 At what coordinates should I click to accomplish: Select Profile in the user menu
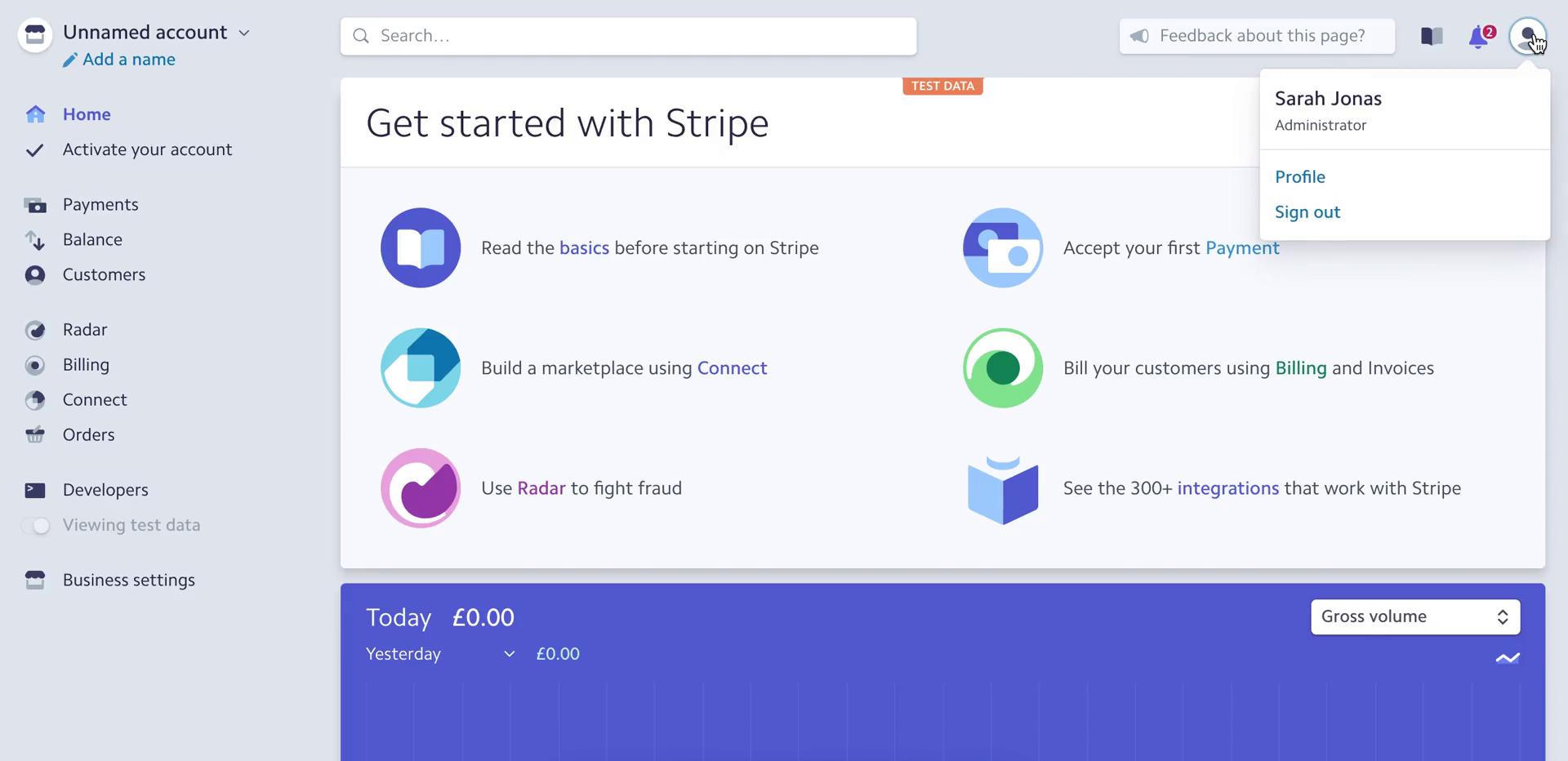(1299, 177)
